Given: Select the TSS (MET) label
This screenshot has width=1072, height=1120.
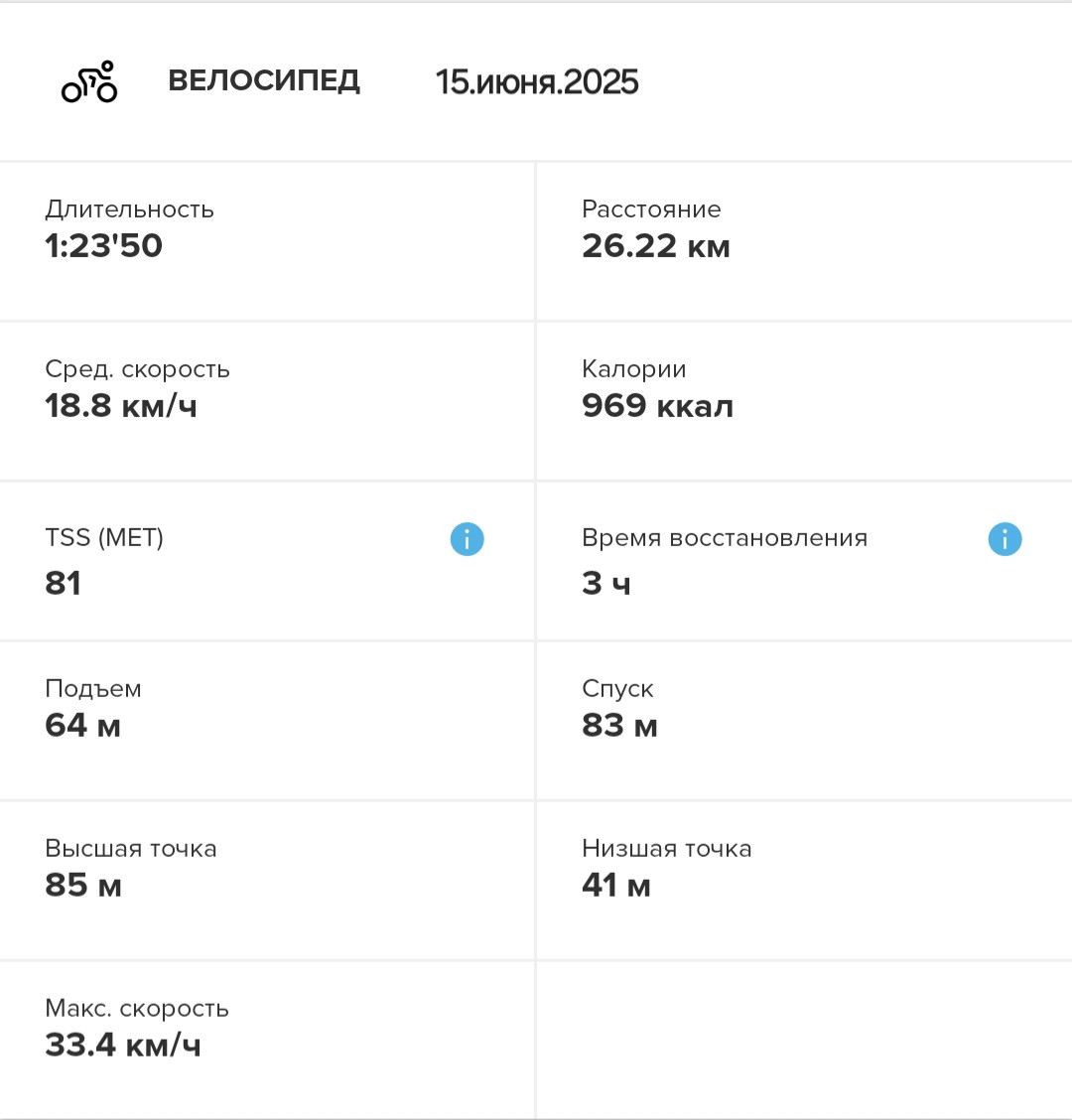Looking at the screenshot, I should (104, 537).
